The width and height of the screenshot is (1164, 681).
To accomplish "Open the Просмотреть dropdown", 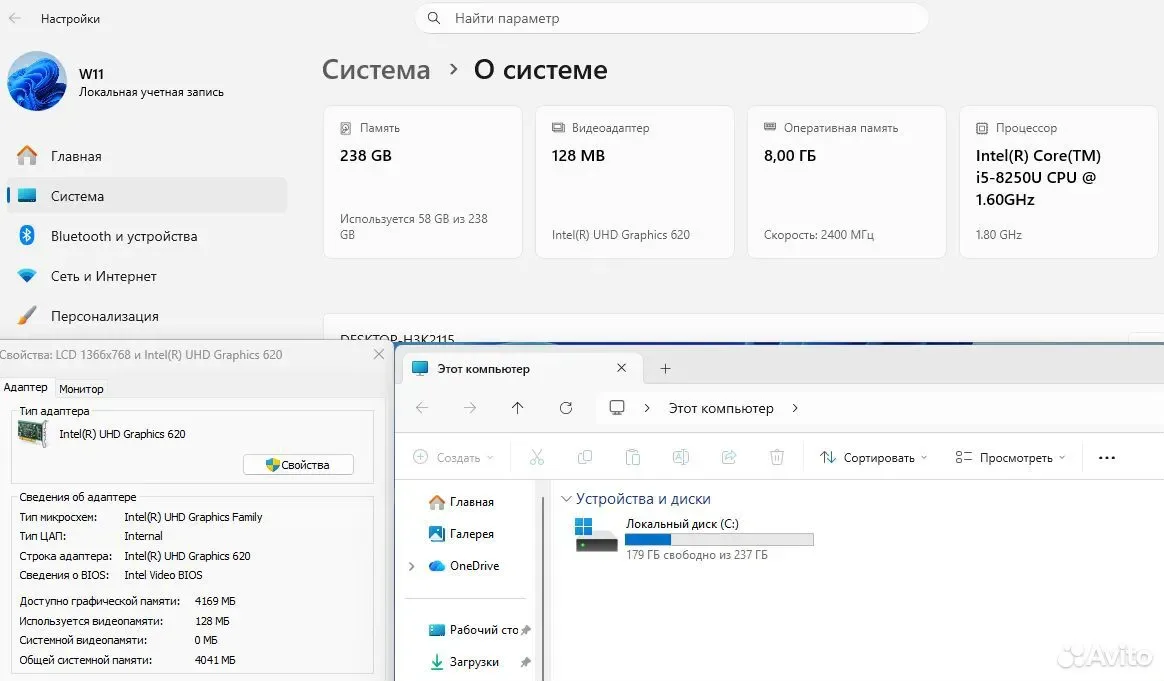I will pyautogui.click(x=1011, y=457).
